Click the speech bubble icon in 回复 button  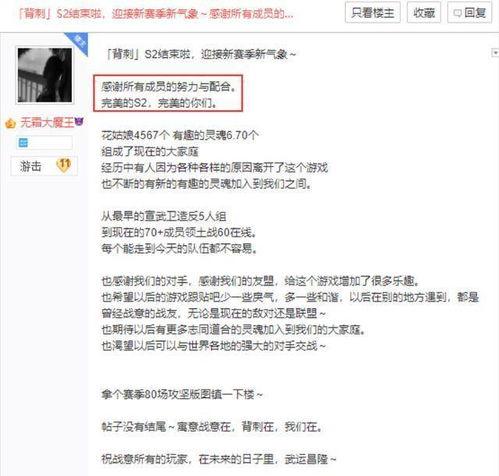click(457, 13)
